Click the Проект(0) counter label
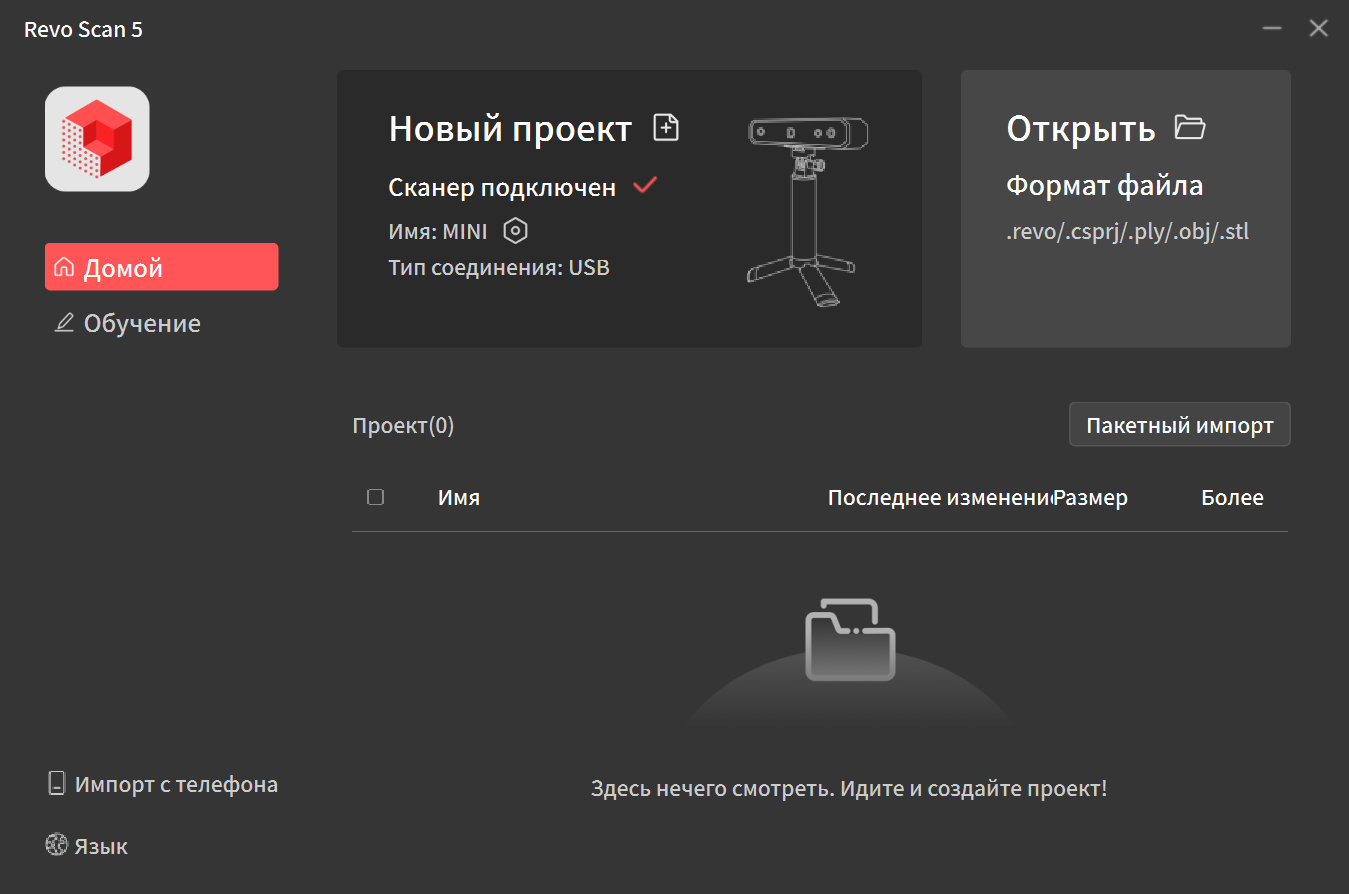Viewport: 1349px width, 894px height. coord(403,425)
